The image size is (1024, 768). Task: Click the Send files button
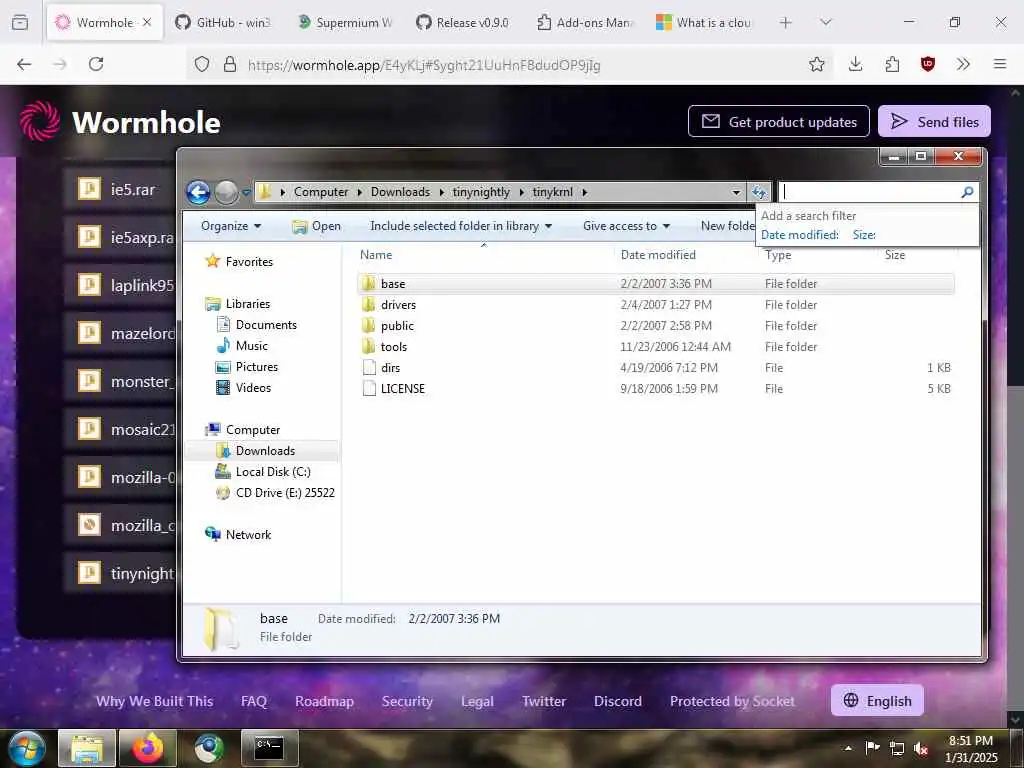pos(934,121)
